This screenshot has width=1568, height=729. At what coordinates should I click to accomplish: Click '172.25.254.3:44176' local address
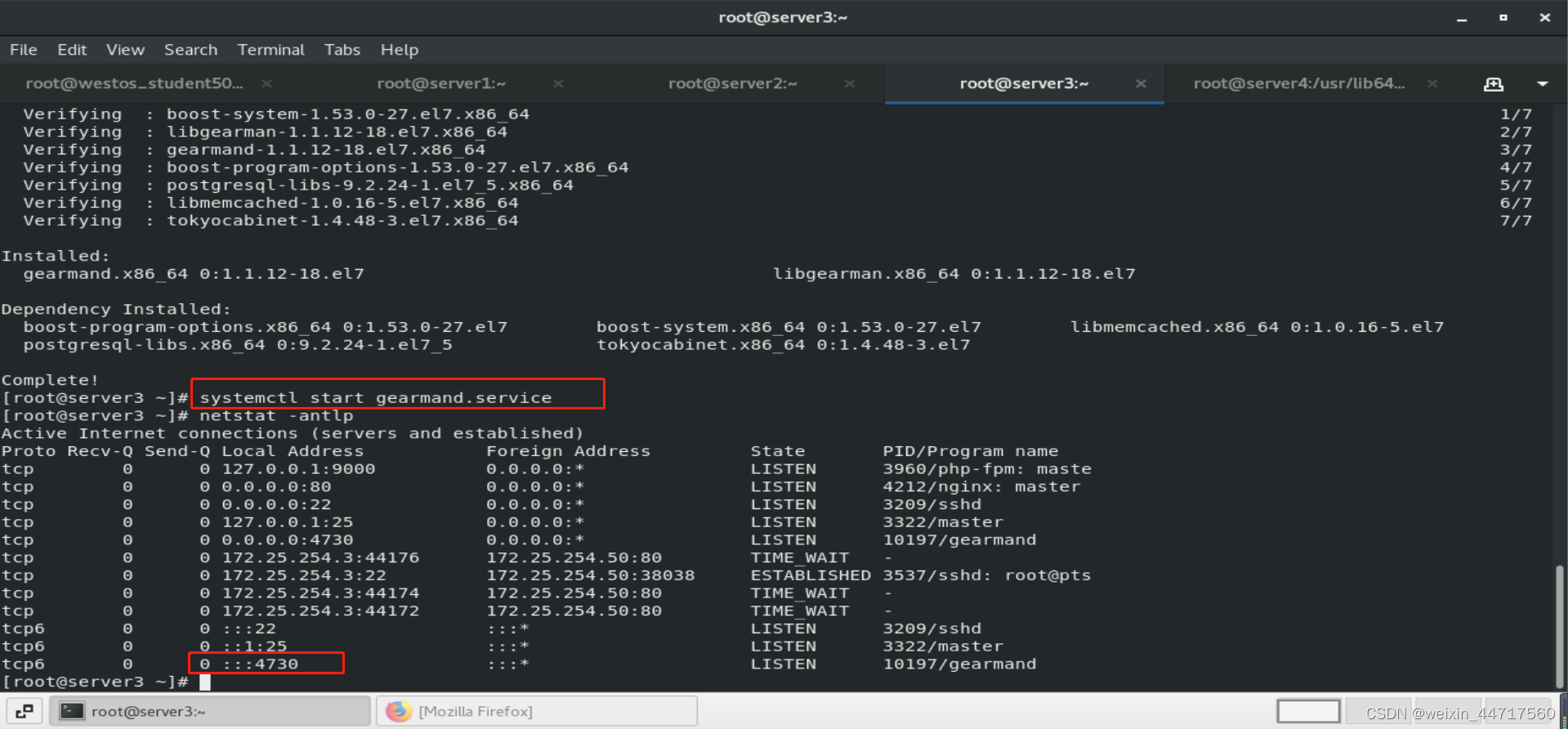pos(320,558)
